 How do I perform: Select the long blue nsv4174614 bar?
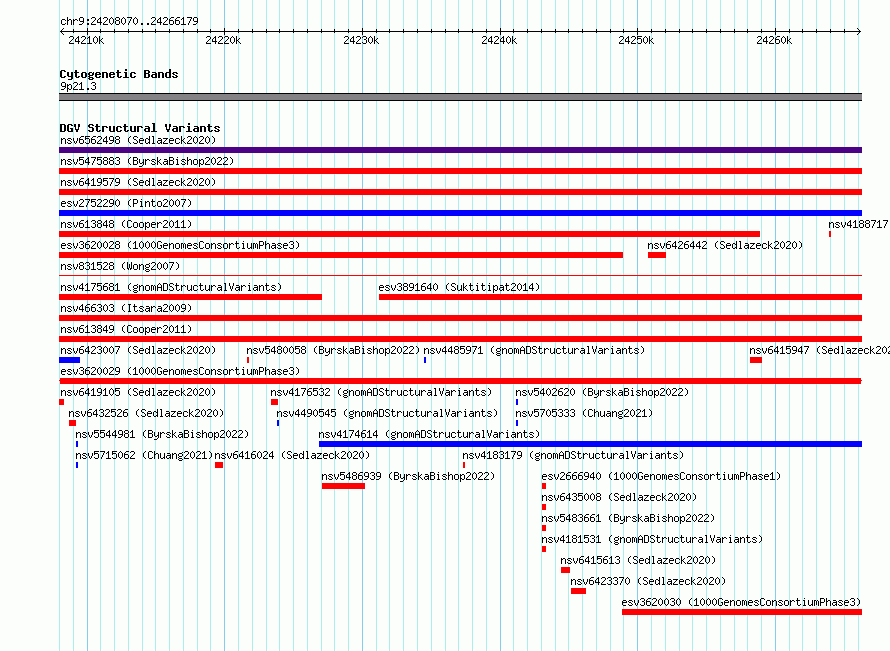click(x=590, y=444)
